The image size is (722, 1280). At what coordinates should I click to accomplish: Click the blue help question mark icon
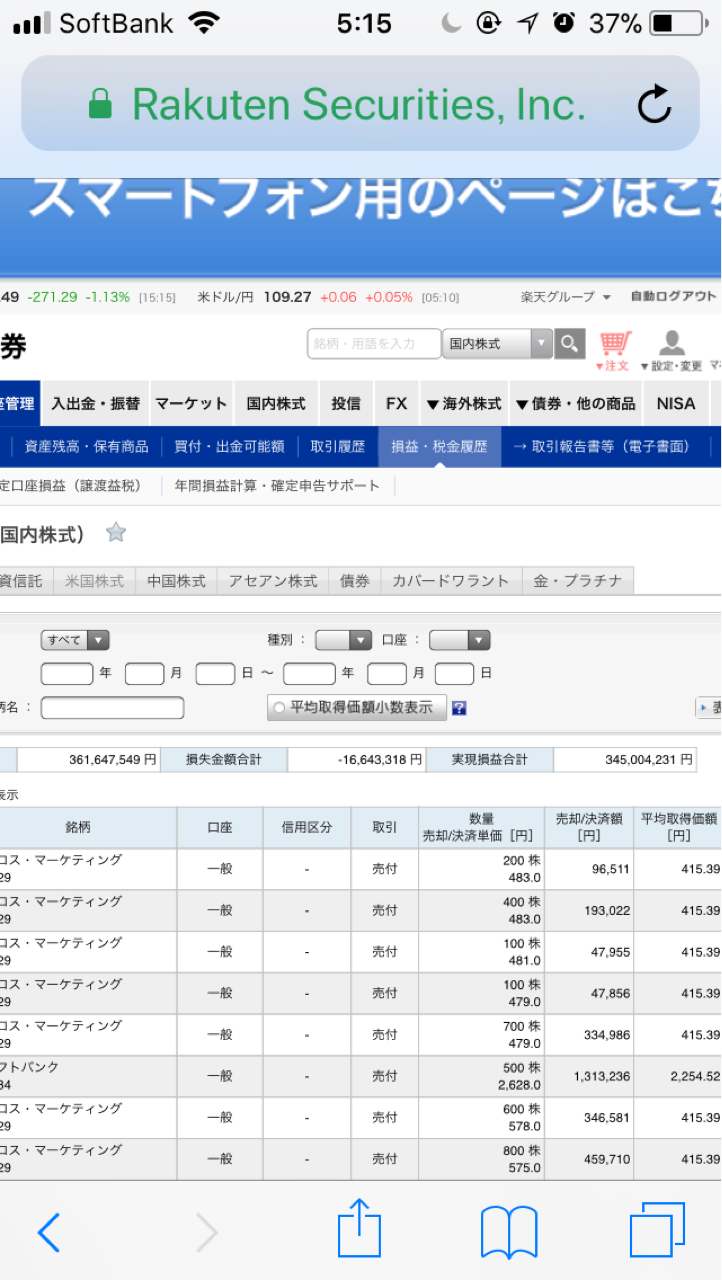point(459,708)
